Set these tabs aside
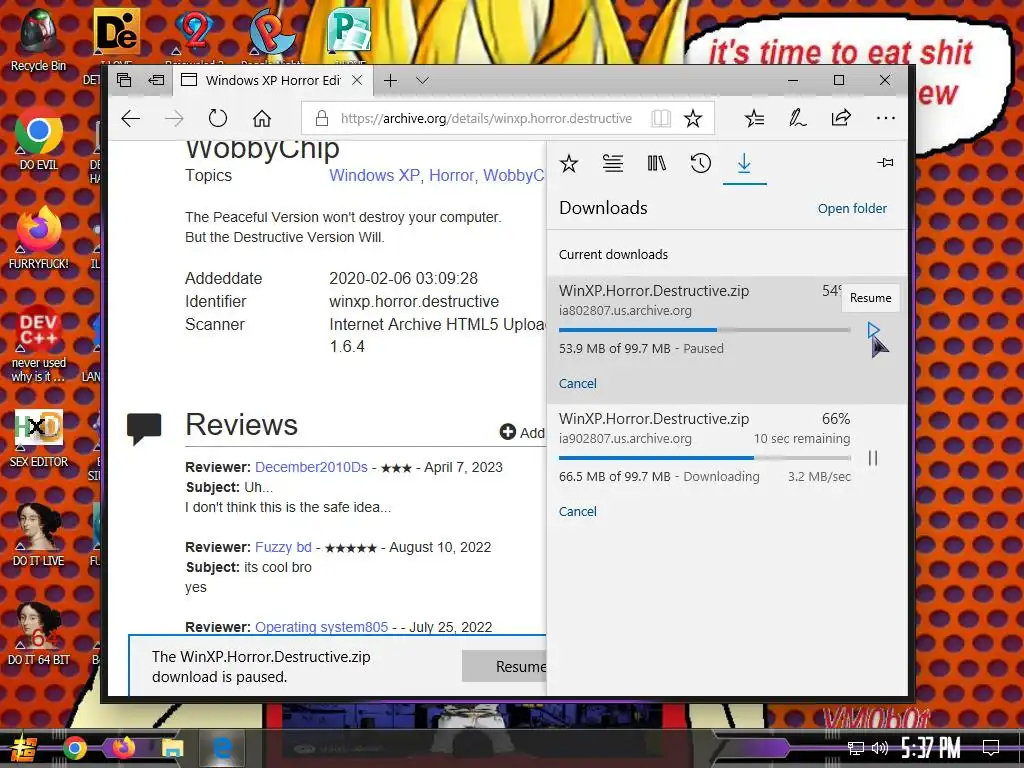 click(156, 80)
